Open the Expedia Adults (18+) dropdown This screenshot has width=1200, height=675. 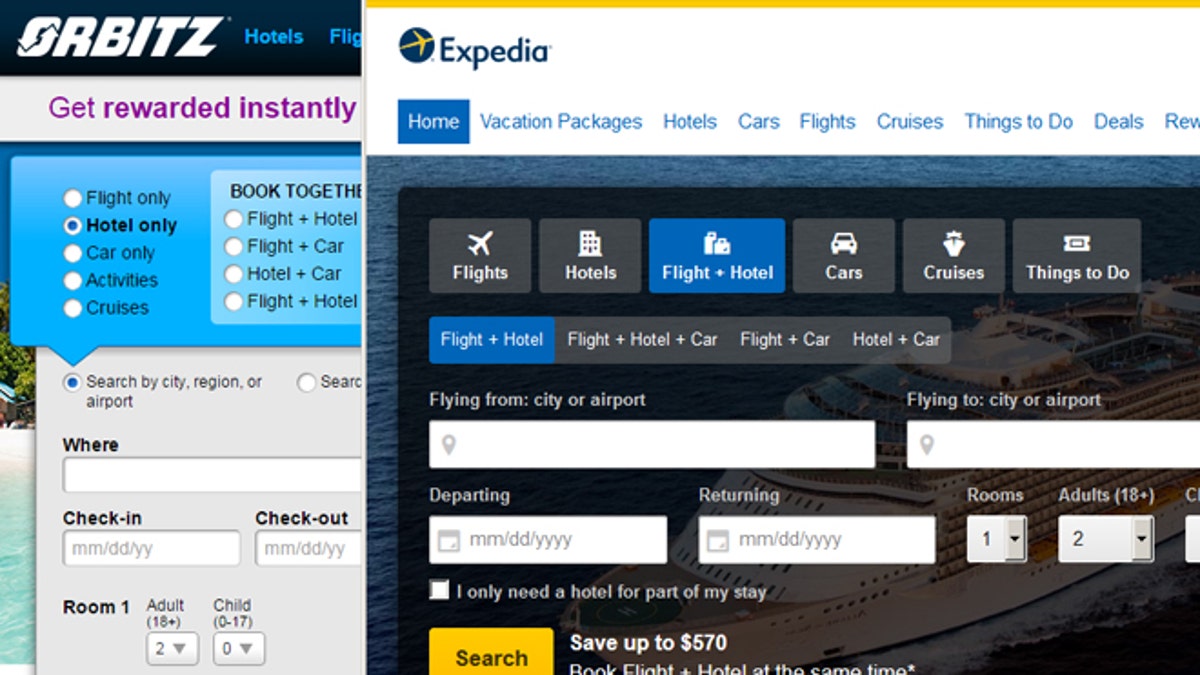coord(1105,539)
